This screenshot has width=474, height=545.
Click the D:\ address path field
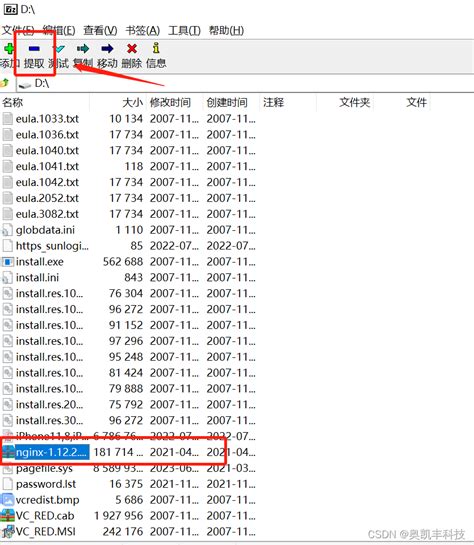coord(245,83)
